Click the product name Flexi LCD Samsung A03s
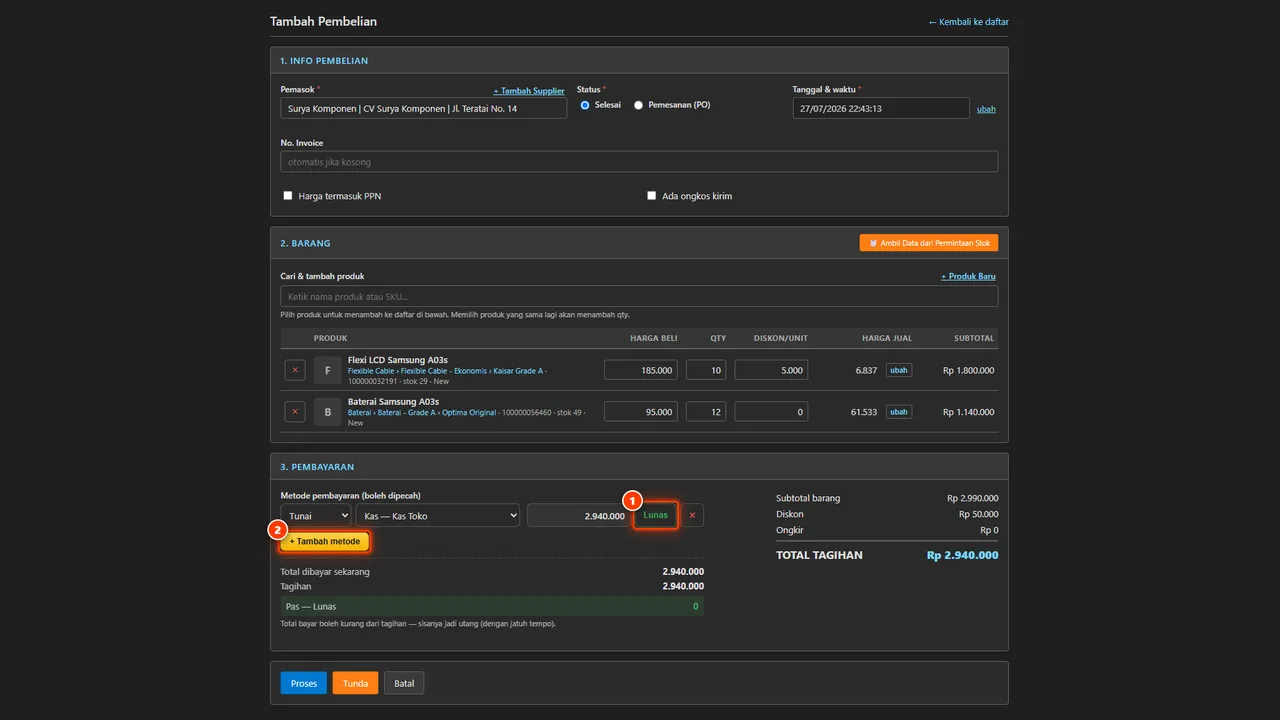1280x720 pixels. click(x=398, y=359)
